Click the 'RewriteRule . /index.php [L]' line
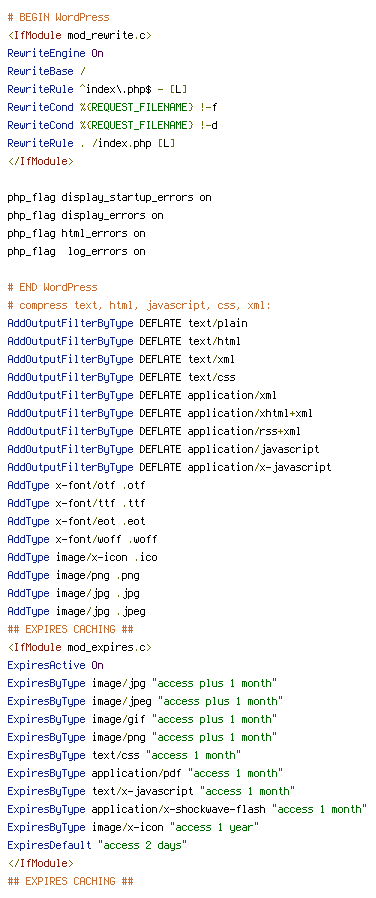Viewport: 376px width, 898px height. [92, 143]
